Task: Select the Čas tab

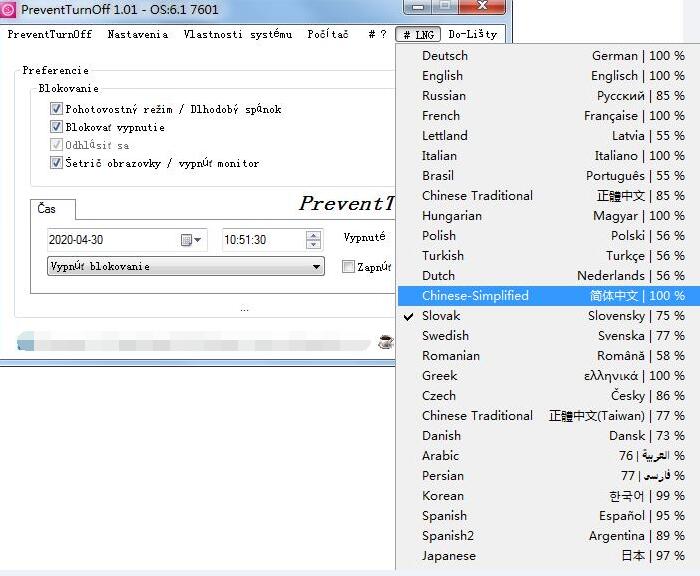Action: pos(53,209)
